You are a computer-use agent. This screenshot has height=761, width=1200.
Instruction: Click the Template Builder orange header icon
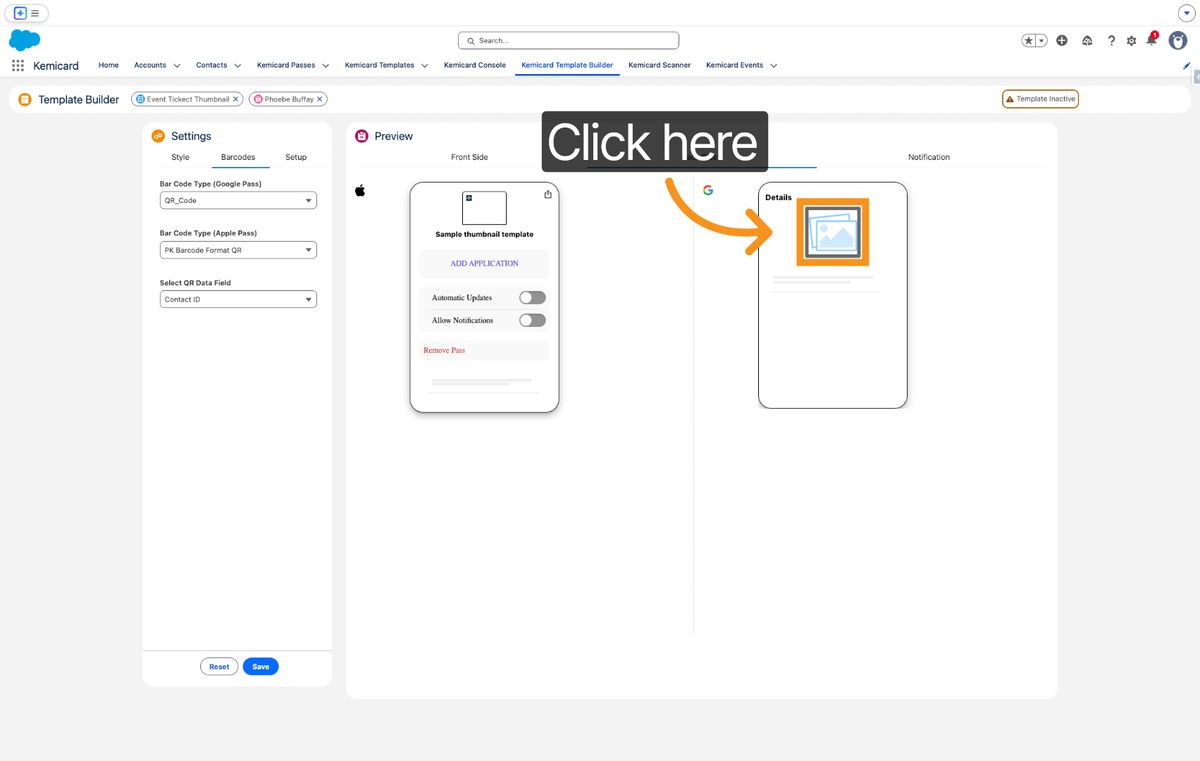click(25, 99)
